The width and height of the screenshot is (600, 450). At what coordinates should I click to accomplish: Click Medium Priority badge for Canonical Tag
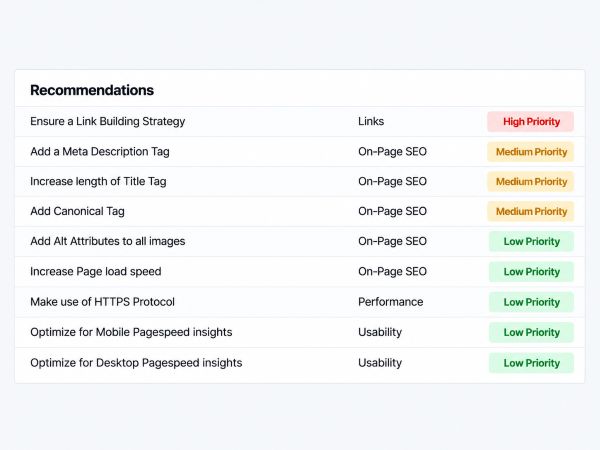pos(530,212)
